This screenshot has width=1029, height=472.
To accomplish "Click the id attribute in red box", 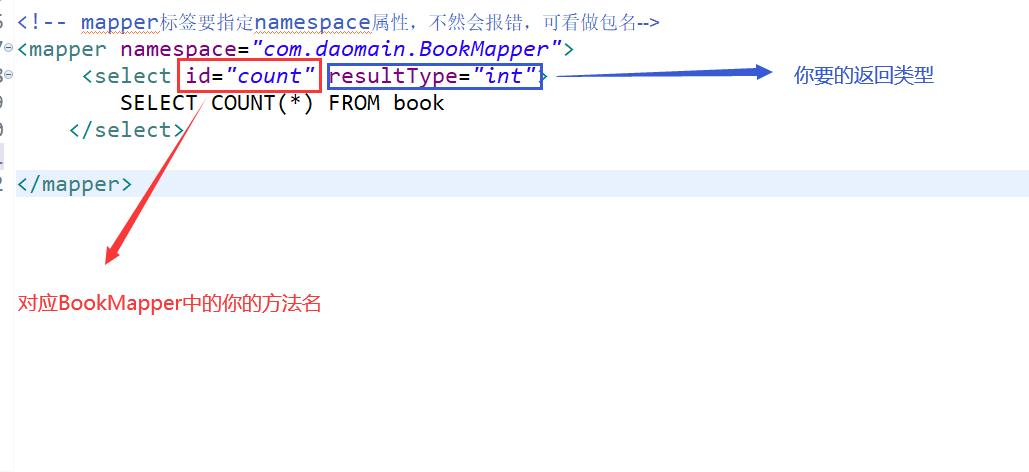I will pos(198,77).
